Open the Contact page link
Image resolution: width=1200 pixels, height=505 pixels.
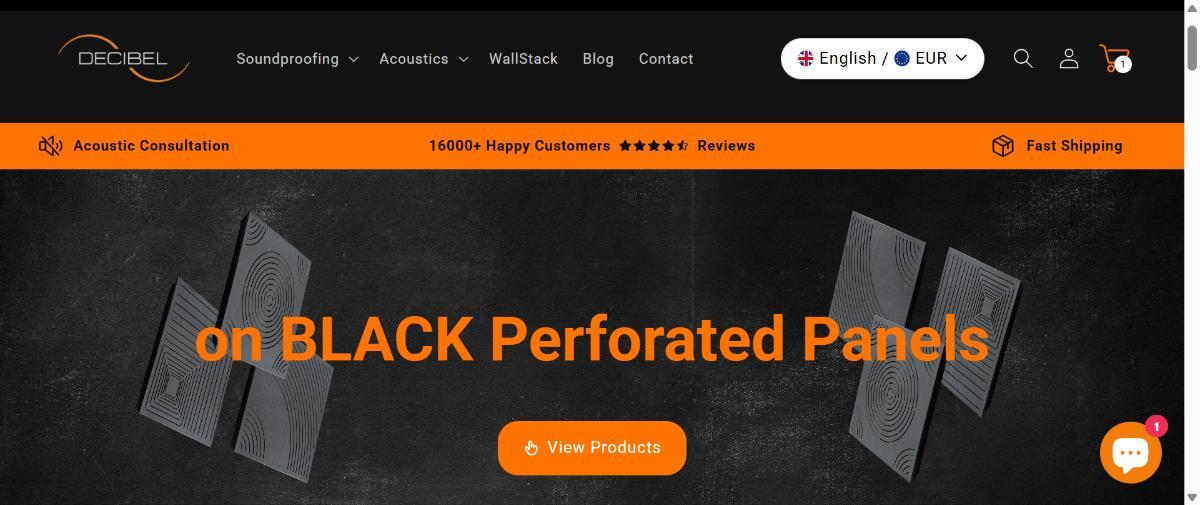click(x=666, y=59)
